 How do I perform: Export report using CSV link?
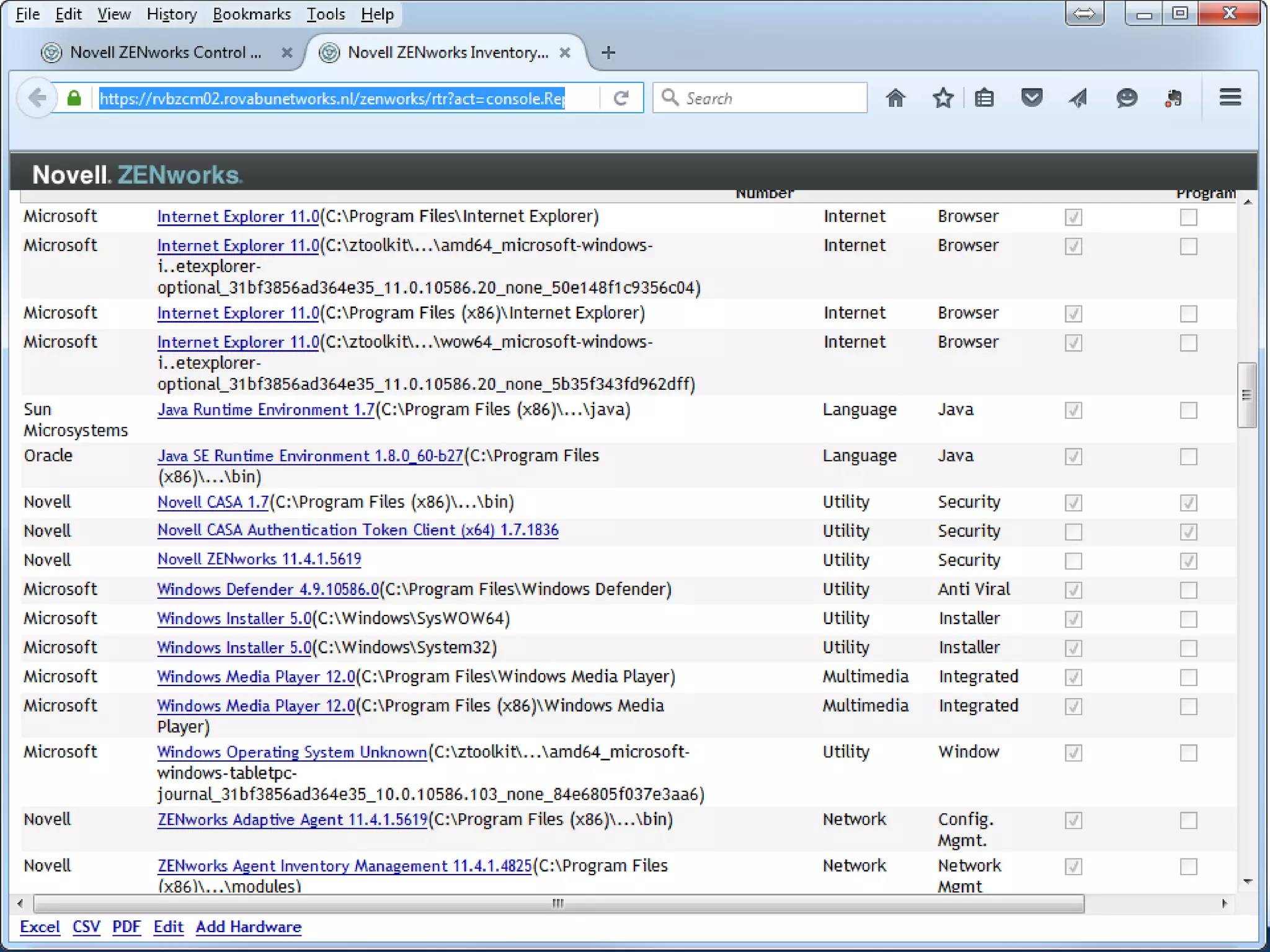pyautogui.click(x=86, y=927)
